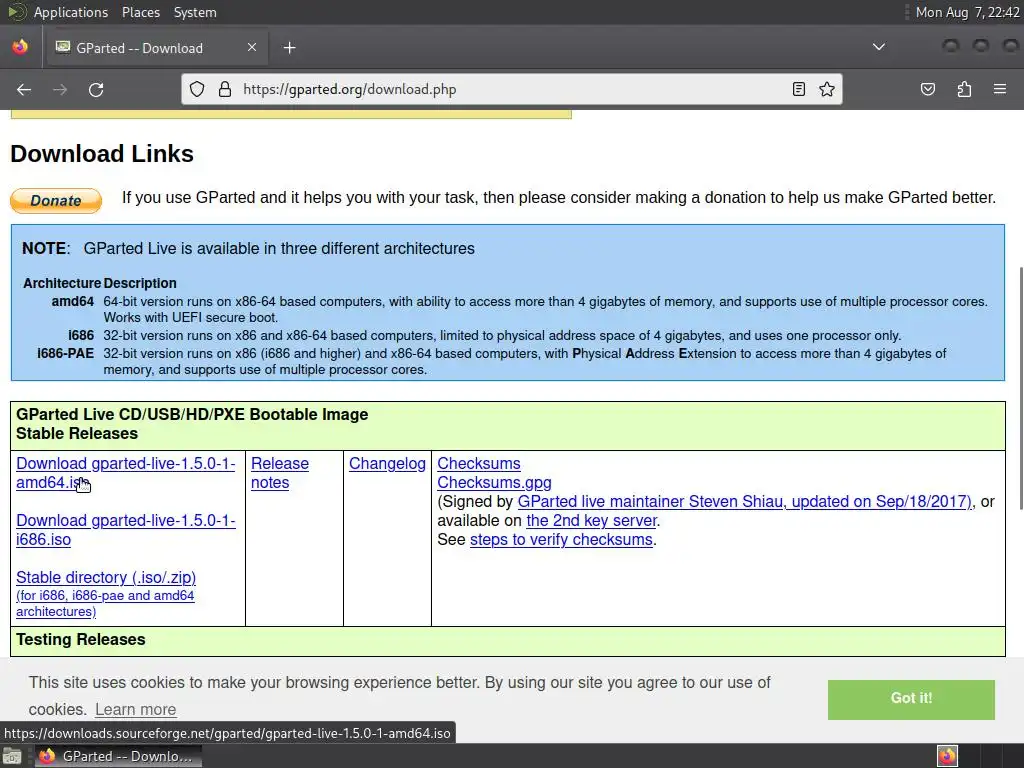Click the forward navigation arrow
The height and width of the screenshot is (768, 1024).
pyautogui.click(x=60, y=89)
